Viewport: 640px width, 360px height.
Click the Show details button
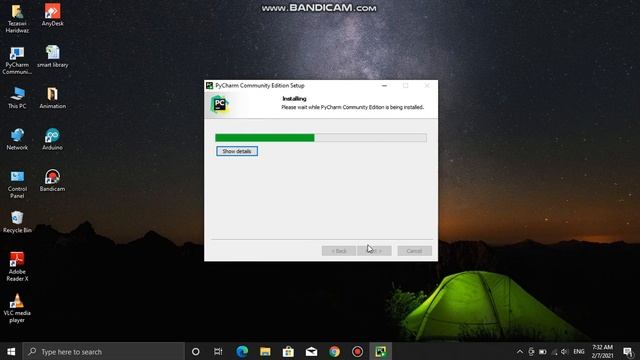237,151
